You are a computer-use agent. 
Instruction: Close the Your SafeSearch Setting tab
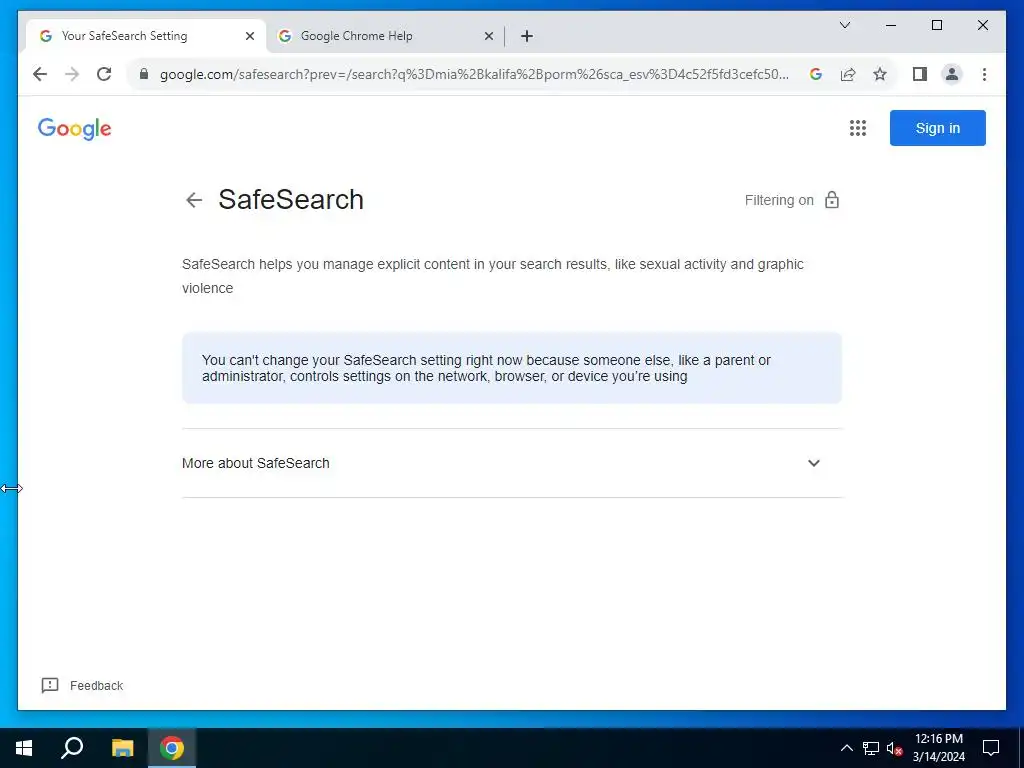coord(249,36)
